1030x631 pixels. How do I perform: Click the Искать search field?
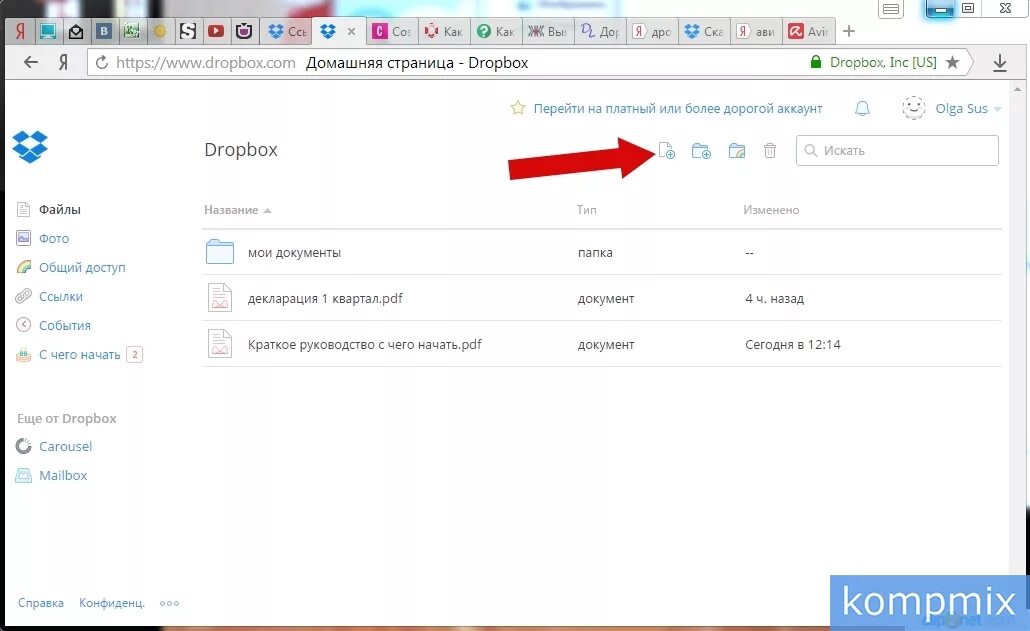897,150
